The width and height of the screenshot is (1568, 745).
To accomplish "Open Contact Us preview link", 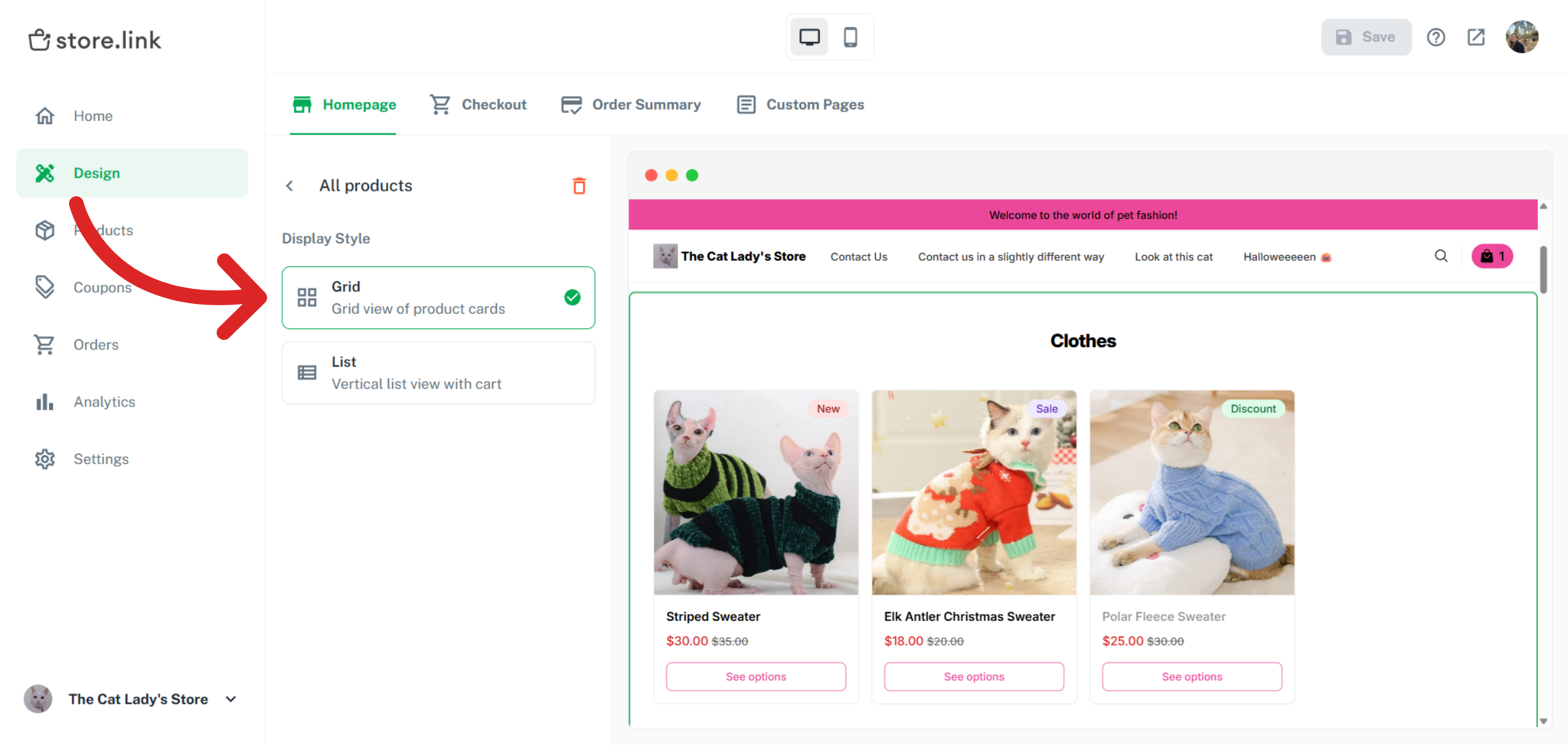I will click(858, 257).
